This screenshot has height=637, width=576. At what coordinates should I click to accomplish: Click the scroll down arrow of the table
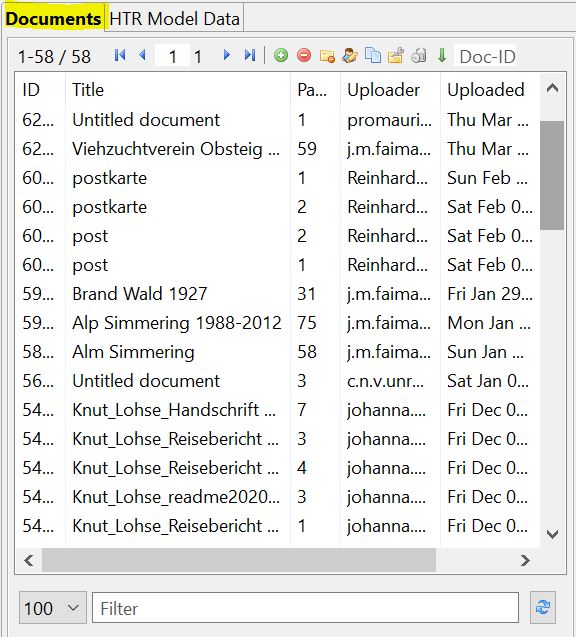(x=552, y=534)
